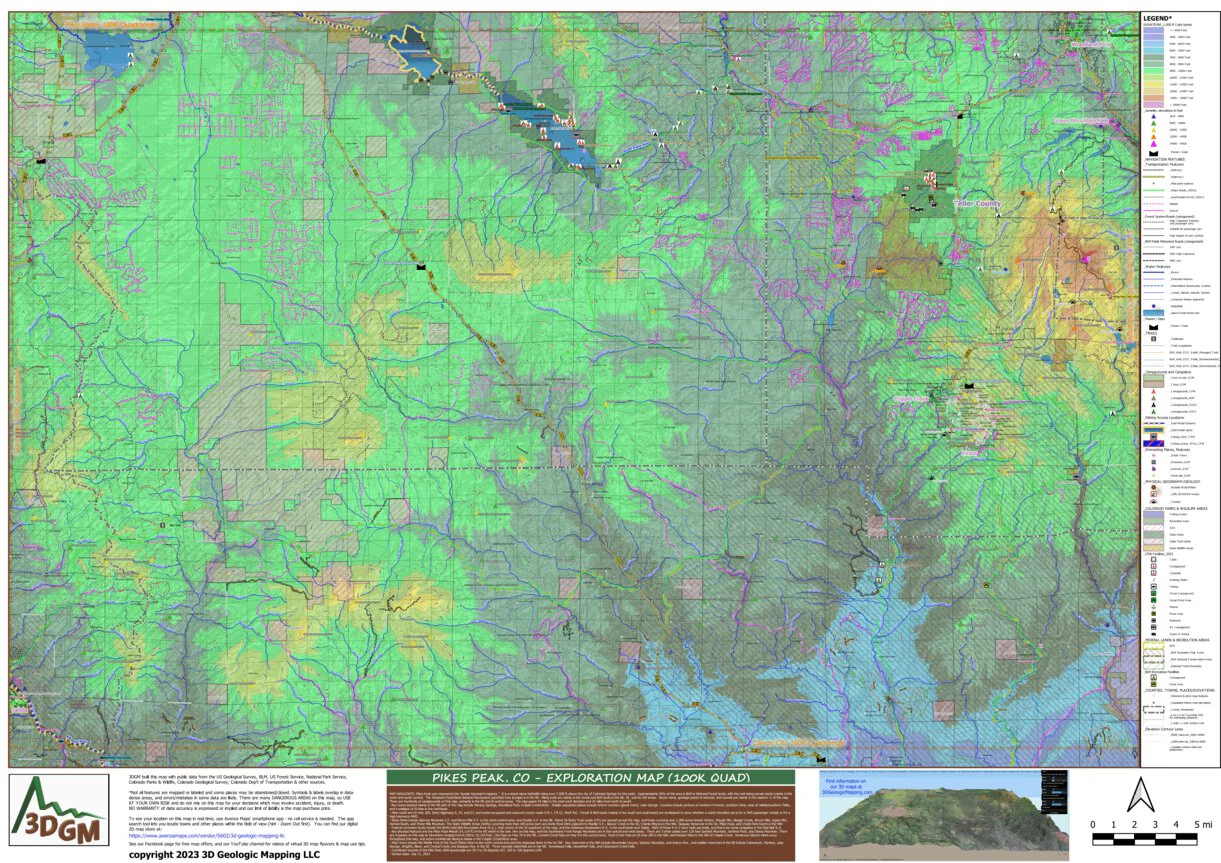Select the Green Mountain Falls label
This screenshot has height=863, width=1221.
1079,119
